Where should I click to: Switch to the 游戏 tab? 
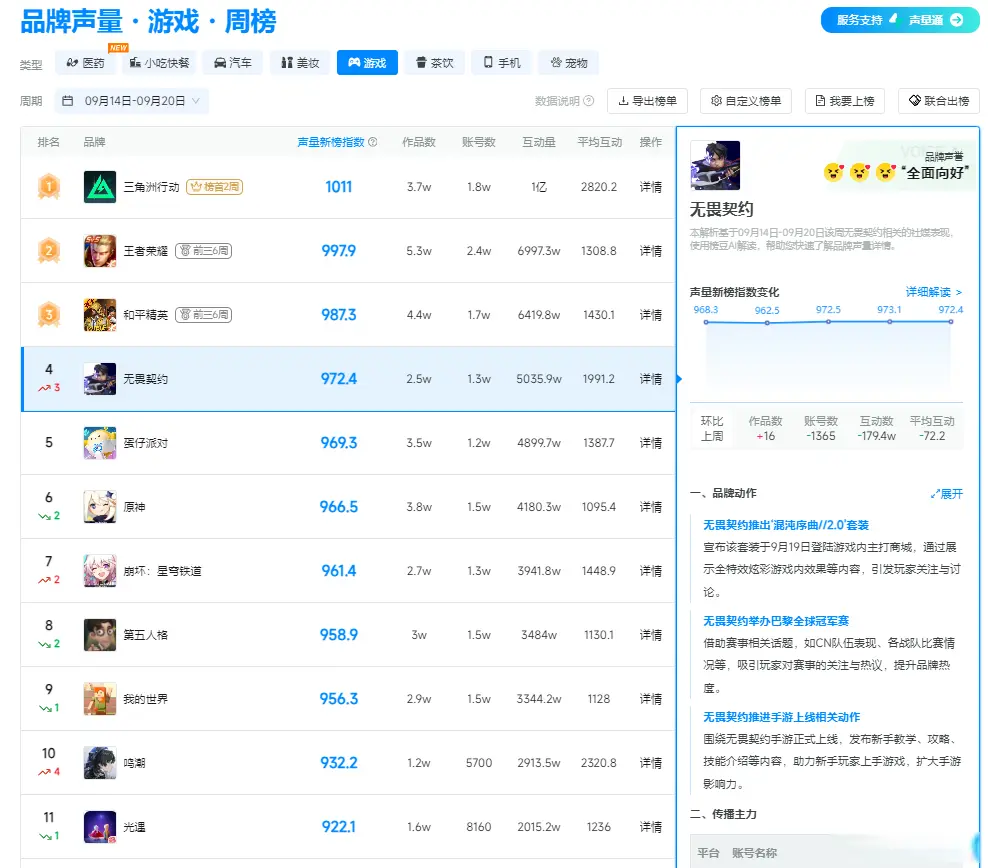(x=366, y=62)
